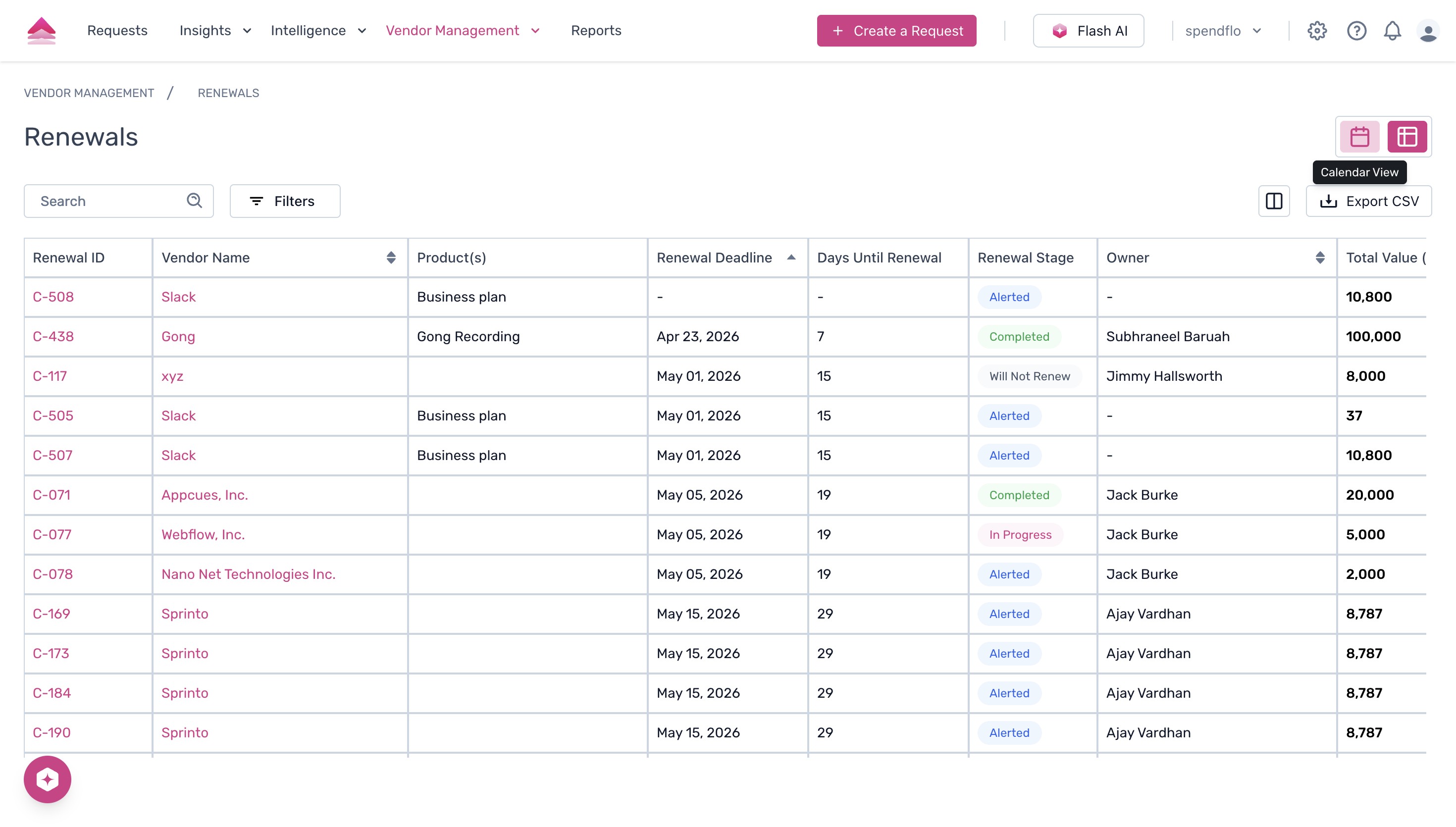Switch to Calendar View of renewals
The width and height of the screenshot is (1456, 827).
[x=1358, y=136]
